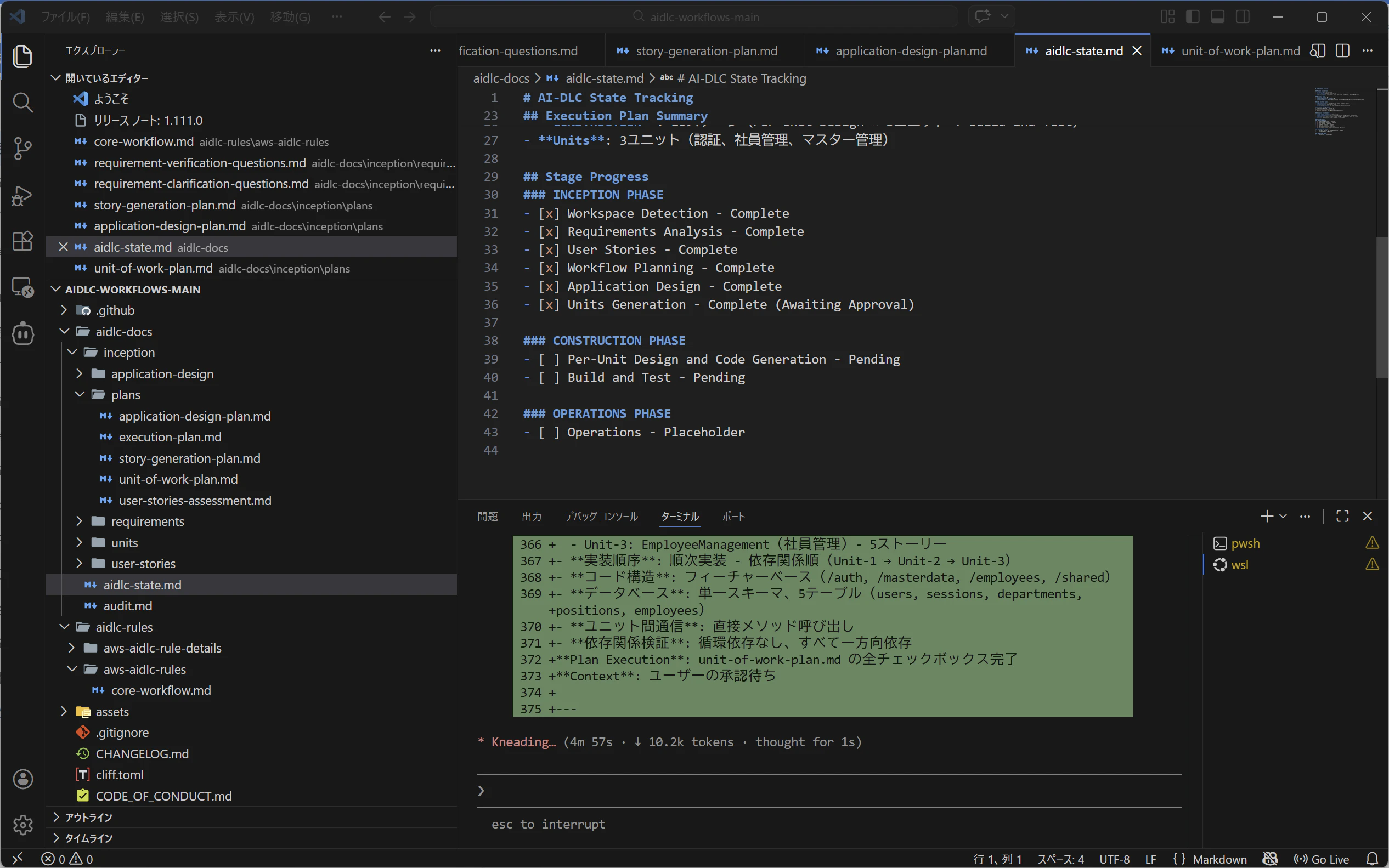The width and height of the screenshot is (1389, 868).
Task: Maximize the terminal panel size
Action: click(1342, 516)
